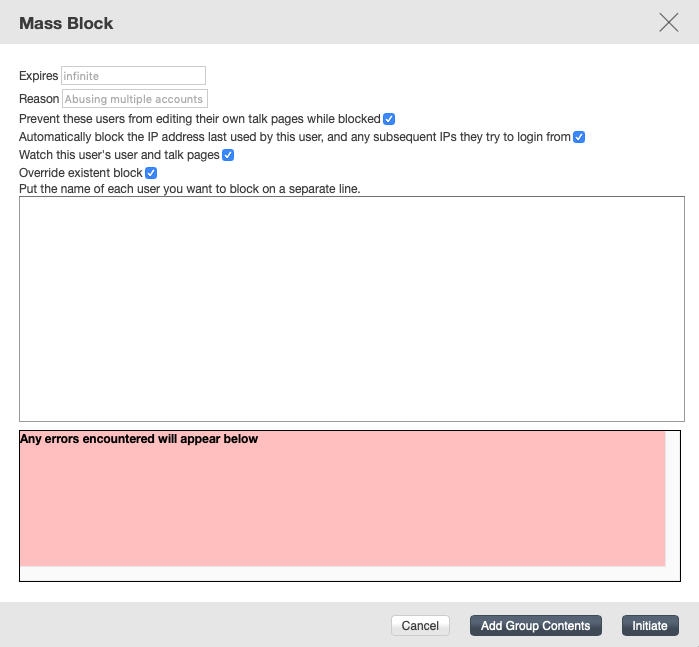Viewport: 699px width, 647px height.
Task: Click the Add Group Contents button
Action: [x=536, y=626]
